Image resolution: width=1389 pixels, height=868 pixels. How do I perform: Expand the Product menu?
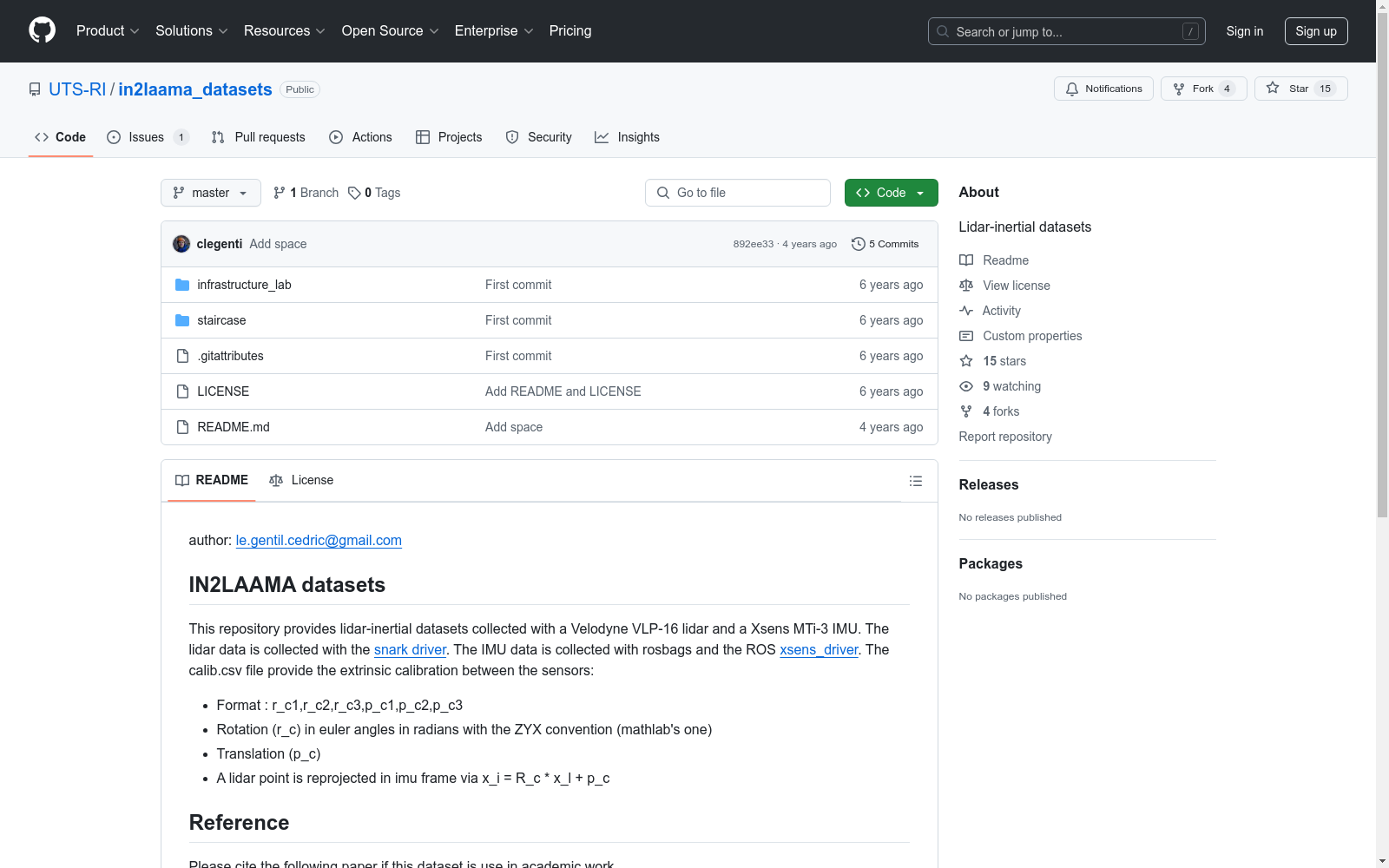(108, 31)
